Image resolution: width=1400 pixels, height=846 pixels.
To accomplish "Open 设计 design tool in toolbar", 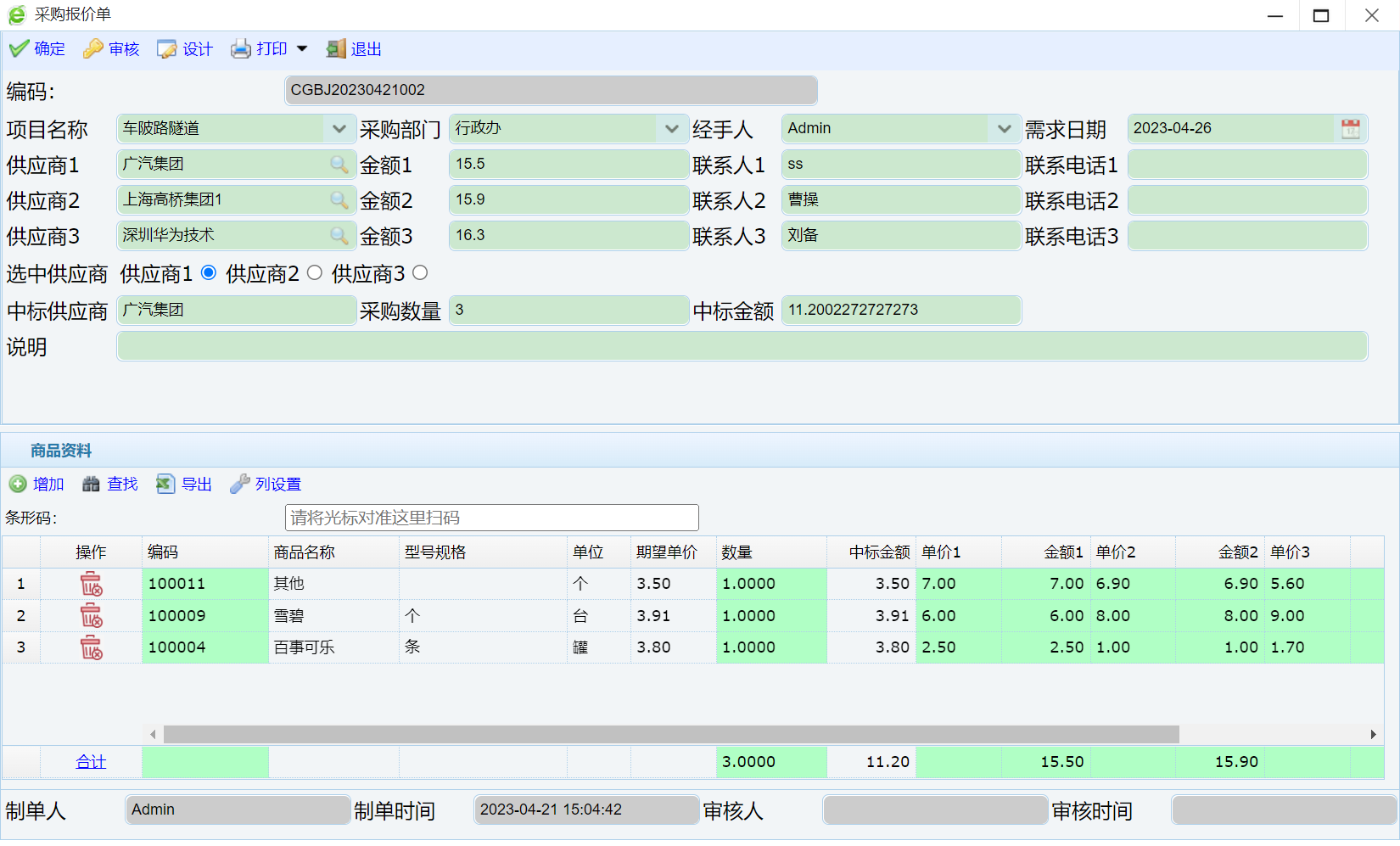I will pyautogui.click(x=167, y=49).
